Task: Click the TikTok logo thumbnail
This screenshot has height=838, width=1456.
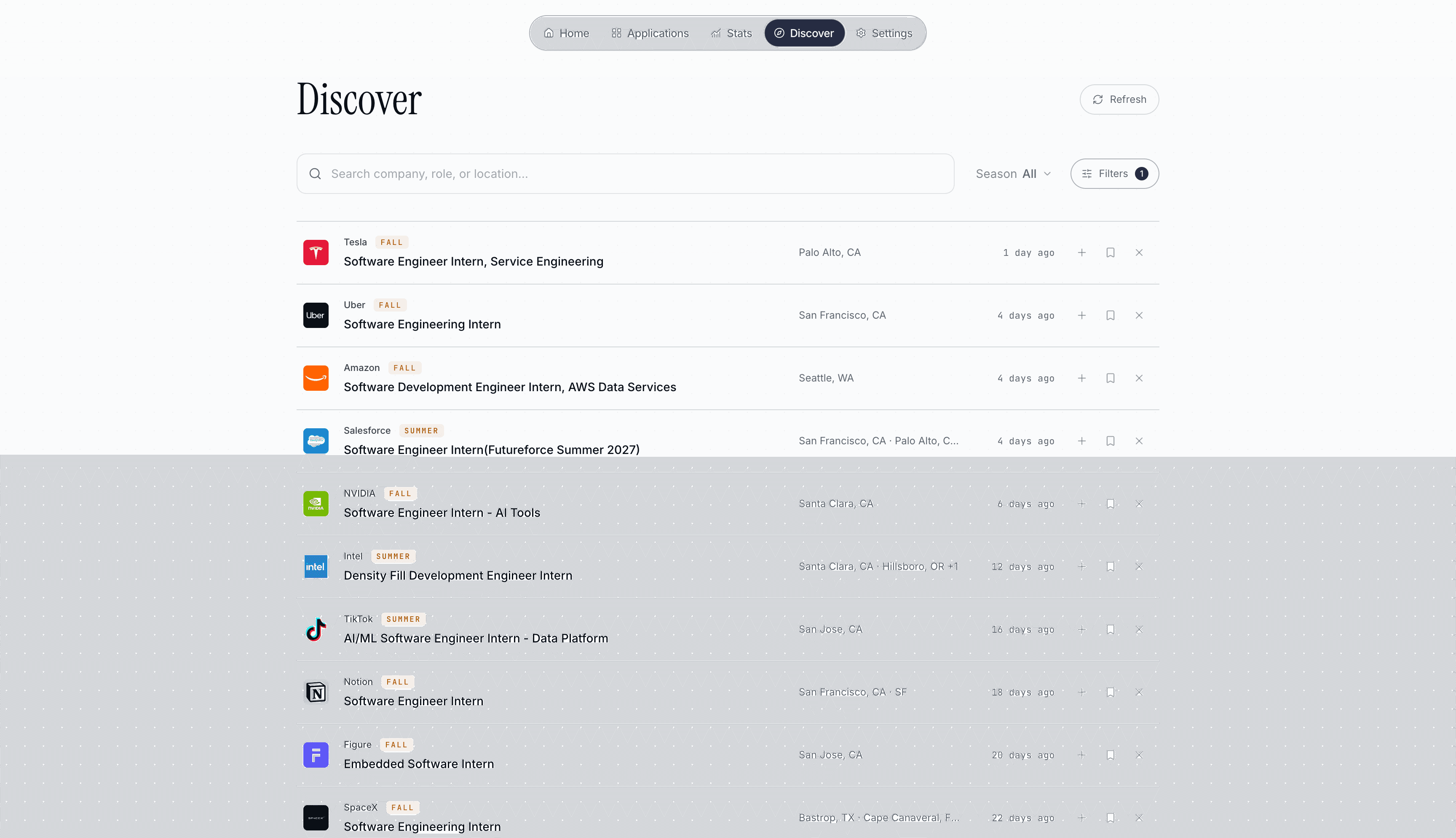Action: [x=316, y=629]
